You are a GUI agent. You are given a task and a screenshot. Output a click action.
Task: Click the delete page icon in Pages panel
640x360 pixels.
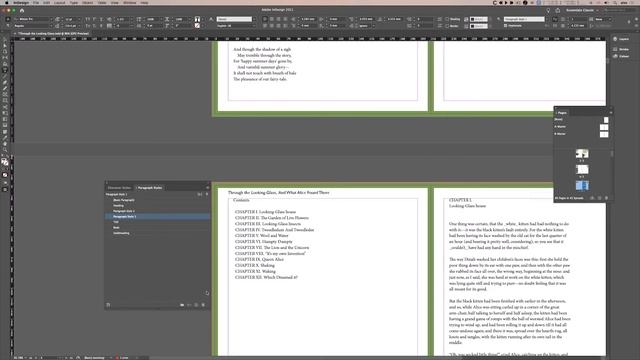click(x=607, y=198)
